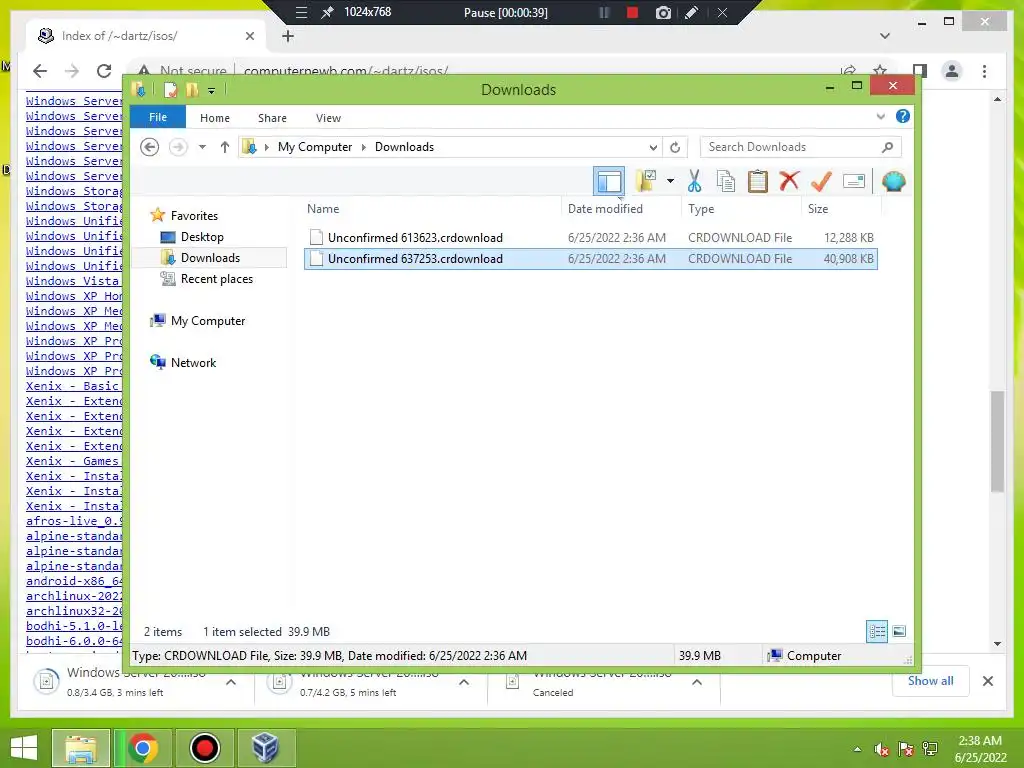Go back in Explorer navigation

pos(150,147)
